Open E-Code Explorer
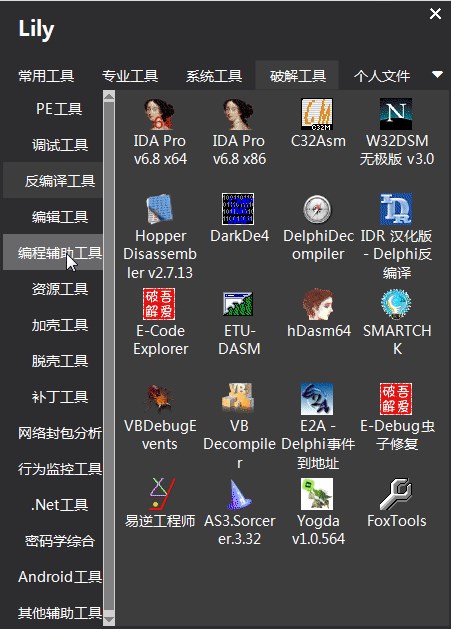 (x=160, y=322)
